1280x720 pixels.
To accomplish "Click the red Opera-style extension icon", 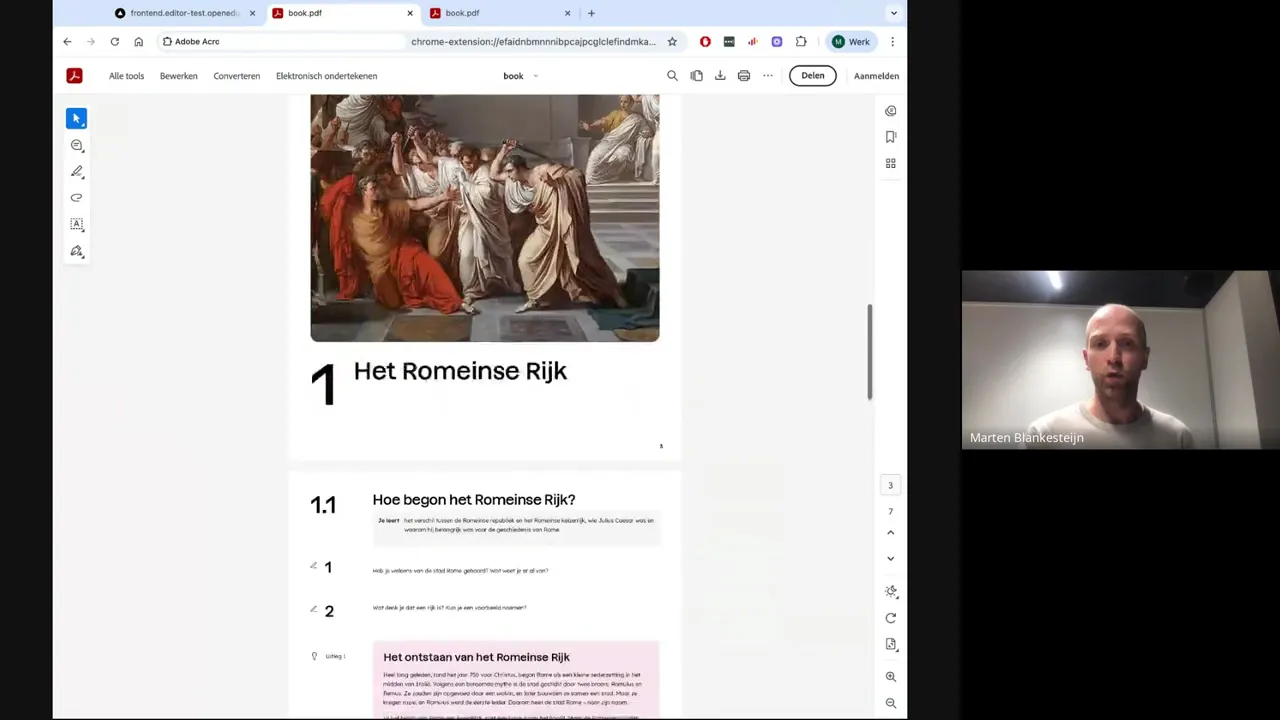I will pos(705,42).
